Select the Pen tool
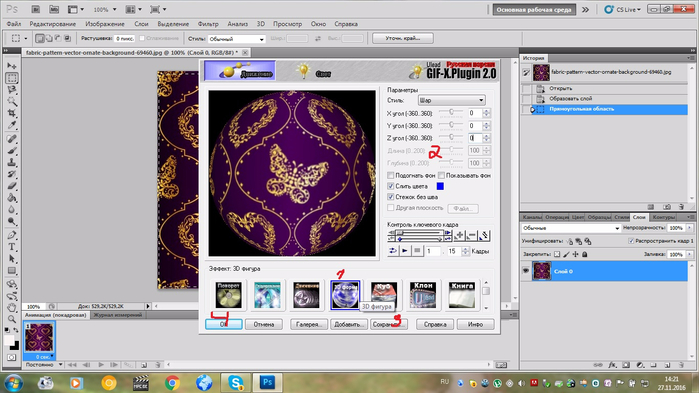Viewport: 699px width, 393px height. tap(12, 235)
